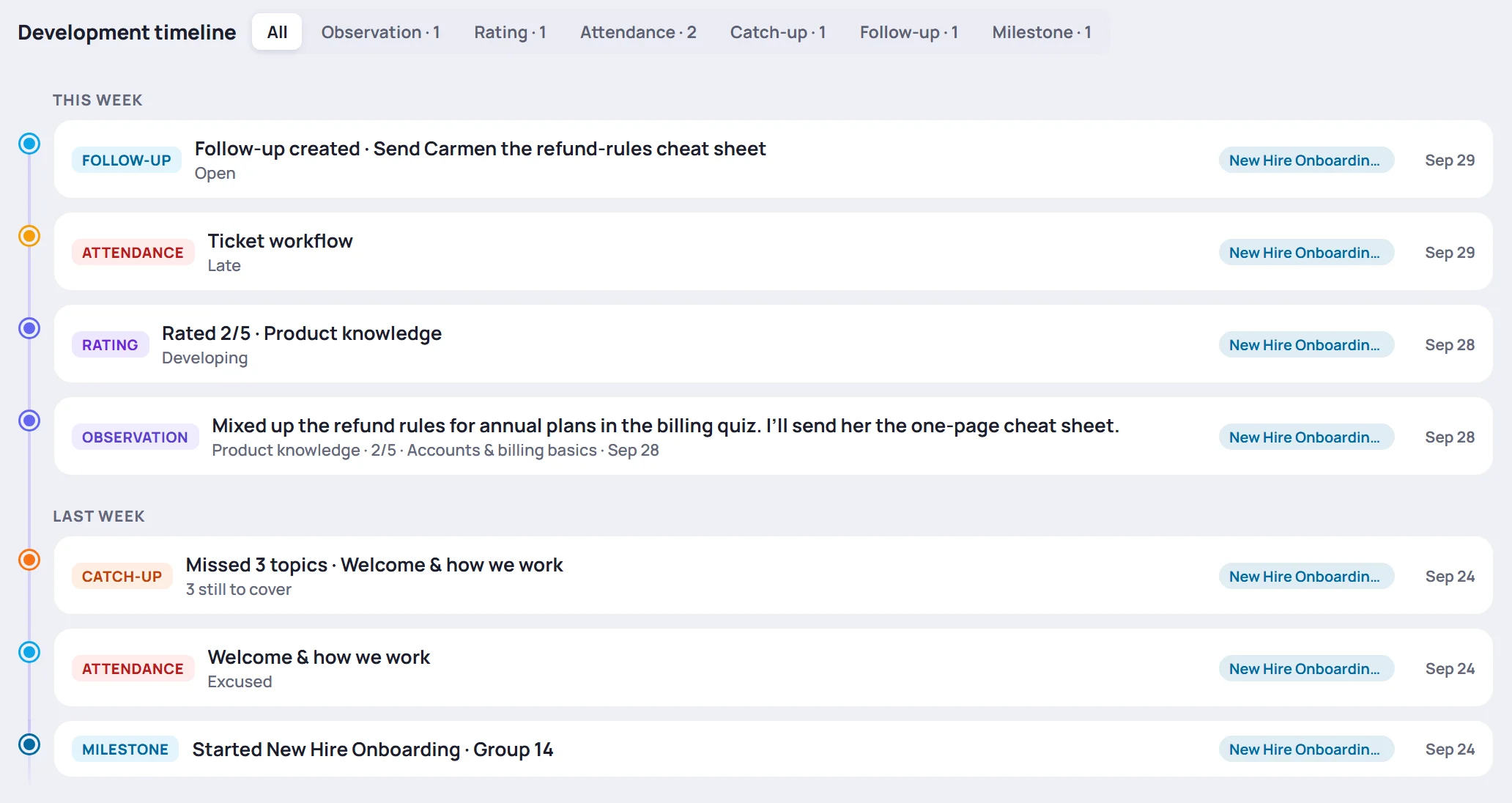Screen dimensions: 1512x803
Task: Click the Sep 29 date on the Follow-up row
Action: (x=1450, y=160)
